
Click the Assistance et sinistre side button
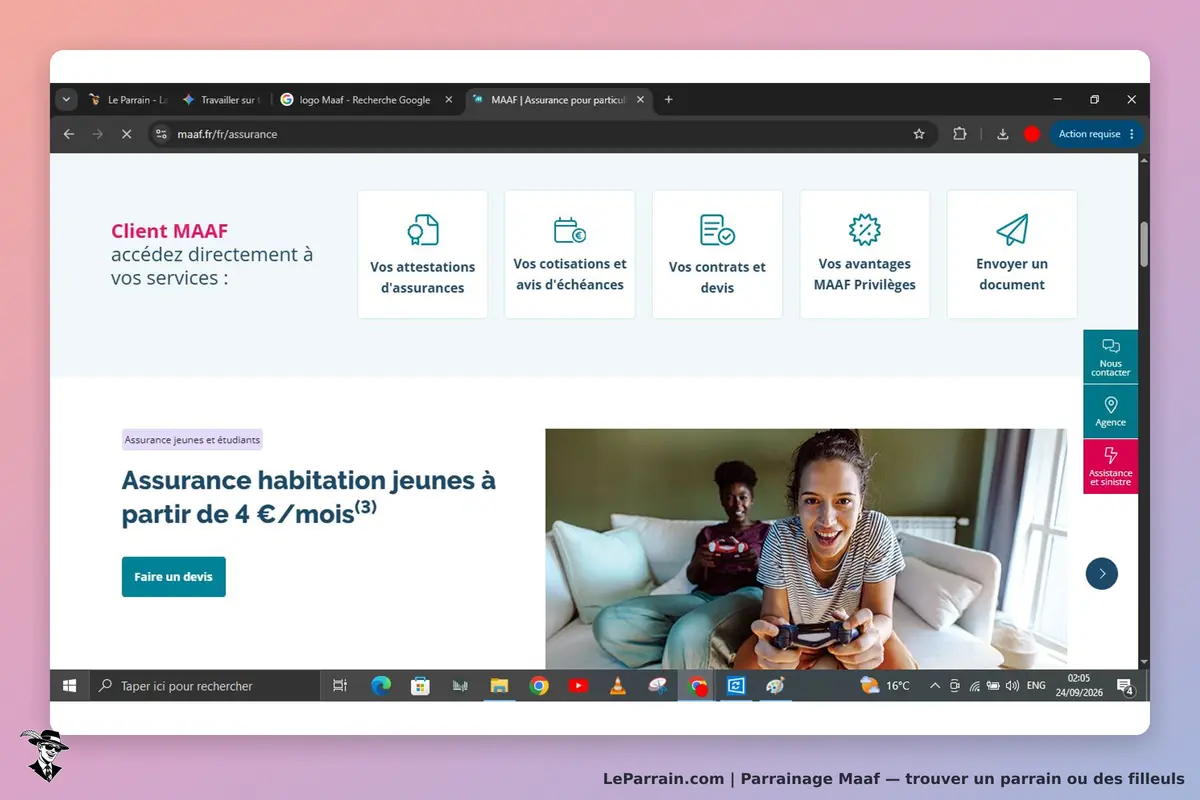(x=1110, y=466)
